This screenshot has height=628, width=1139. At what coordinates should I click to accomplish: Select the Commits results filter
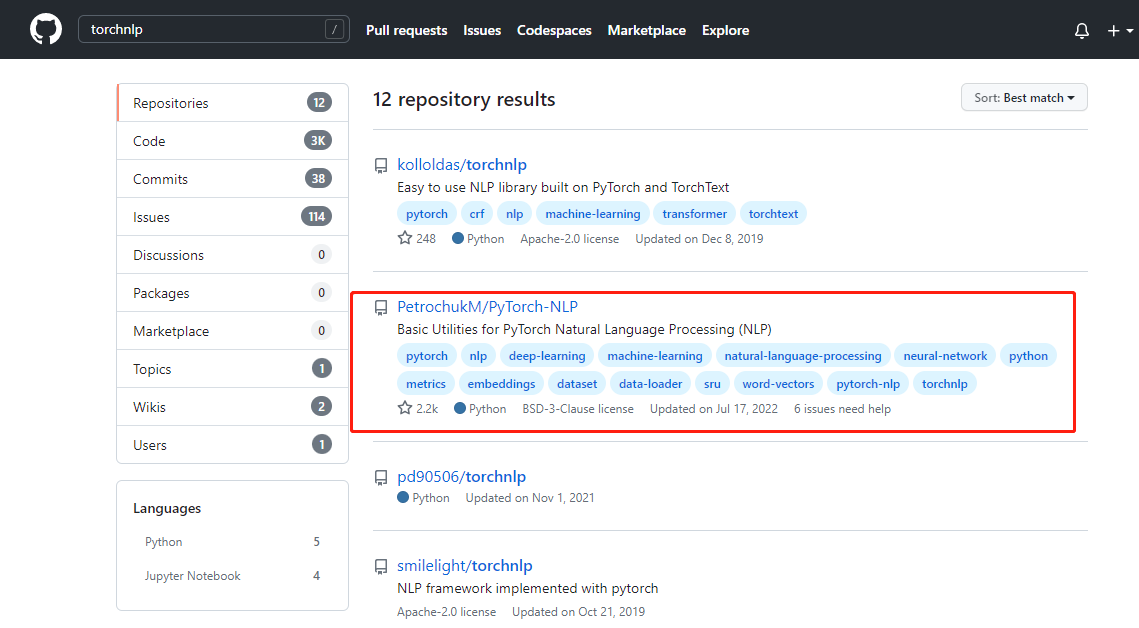click(x=232, y=179)
